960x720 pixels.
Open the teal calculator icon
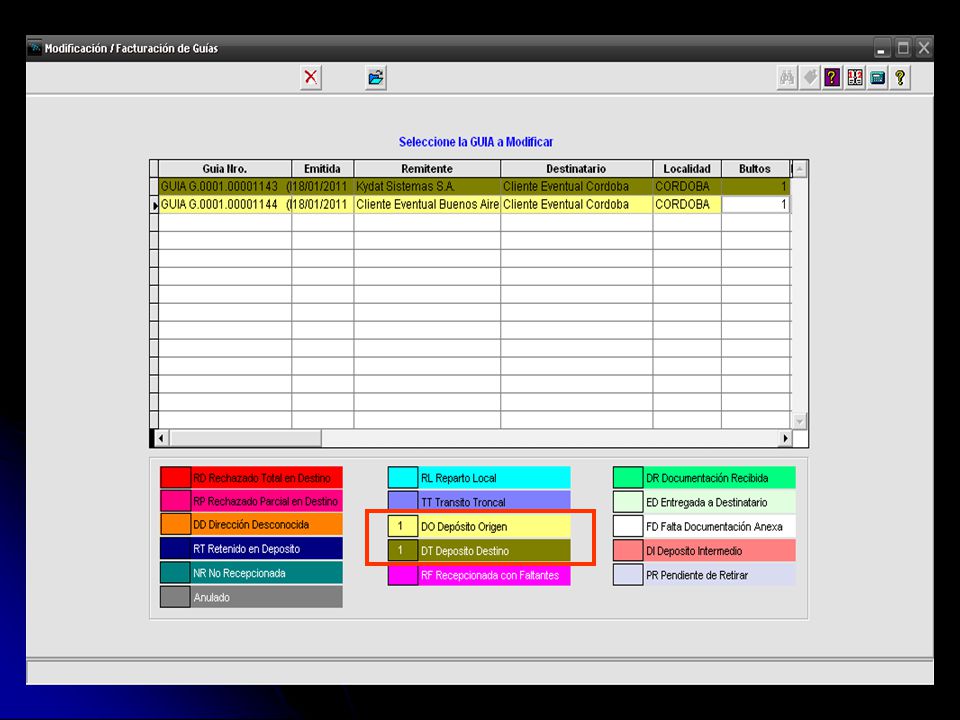point(877,78)
